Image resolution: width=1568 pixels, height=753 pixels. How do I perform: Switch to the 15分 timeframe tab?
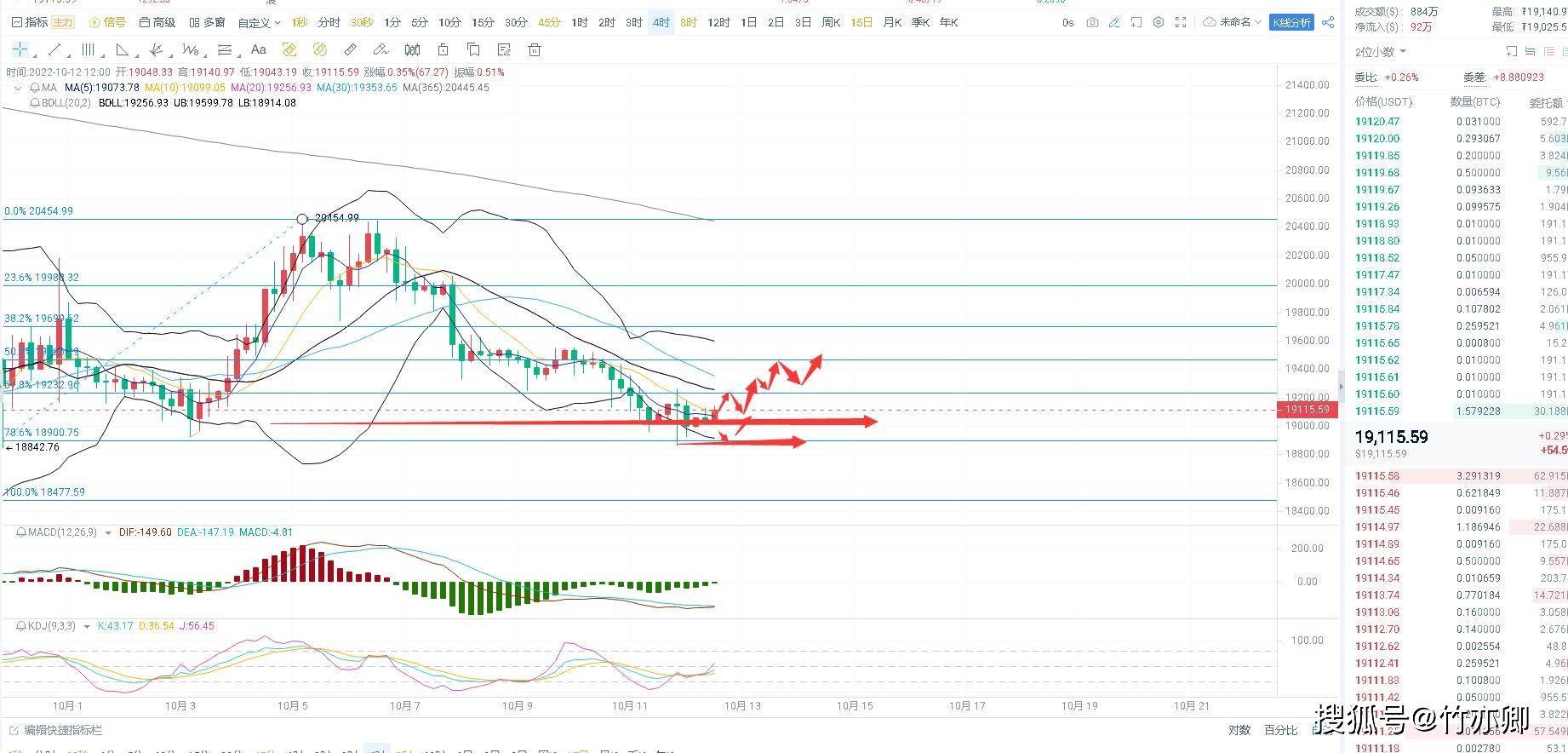483,23
